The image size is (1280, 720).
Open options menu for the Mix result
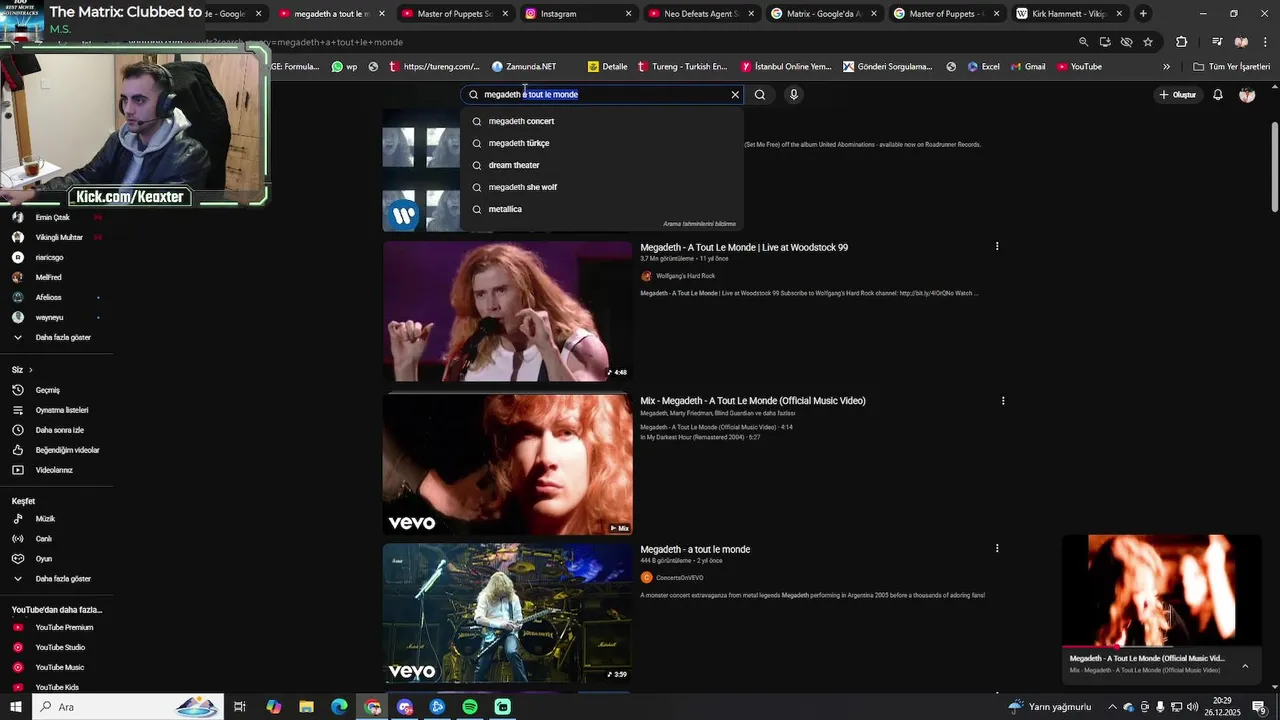[1003, 401]
